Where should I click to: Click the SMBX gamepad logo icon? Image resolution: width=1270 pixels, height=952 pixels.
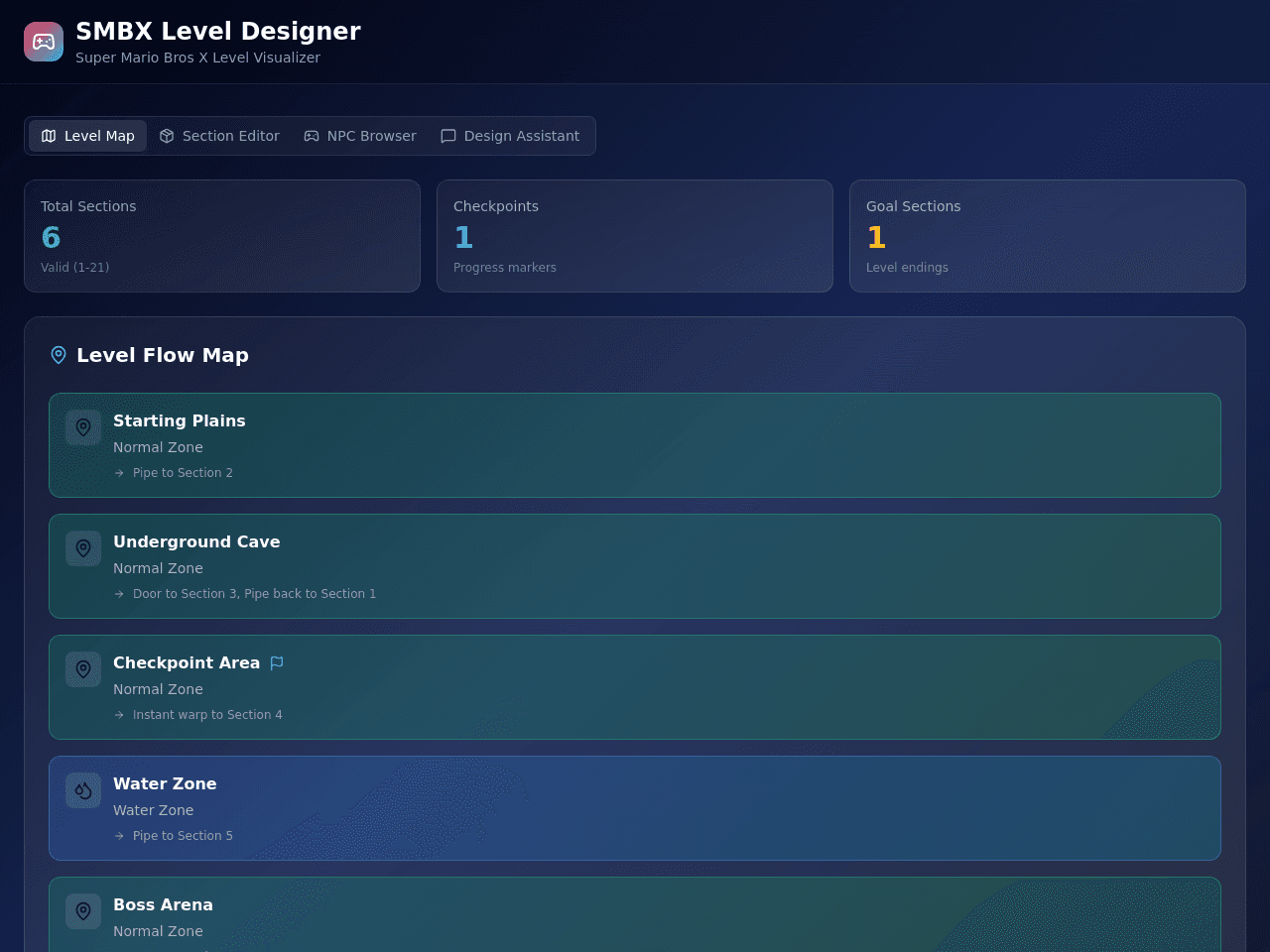[44, 42]
